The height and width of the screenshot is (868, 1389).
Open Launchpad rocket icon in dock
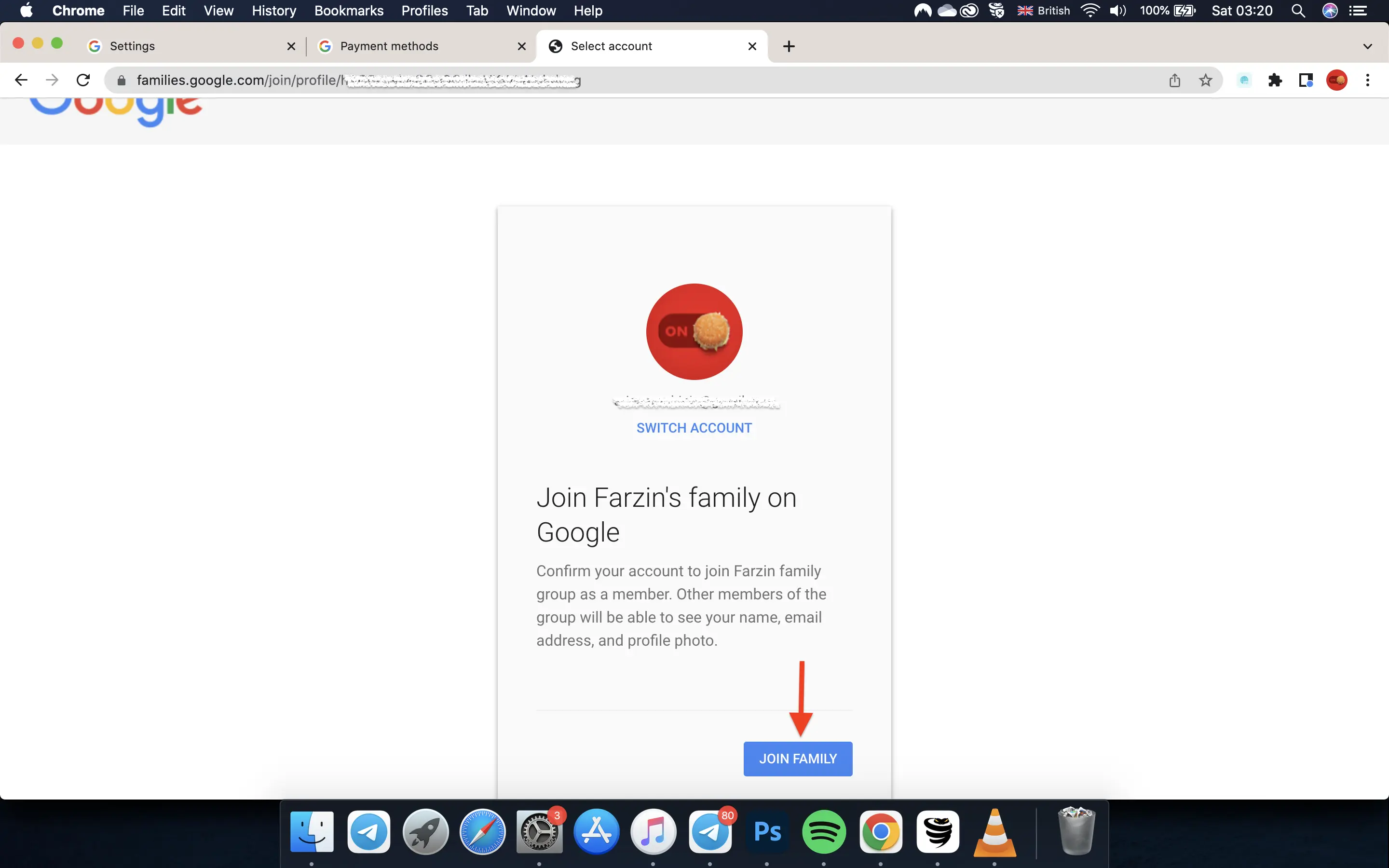425,832
